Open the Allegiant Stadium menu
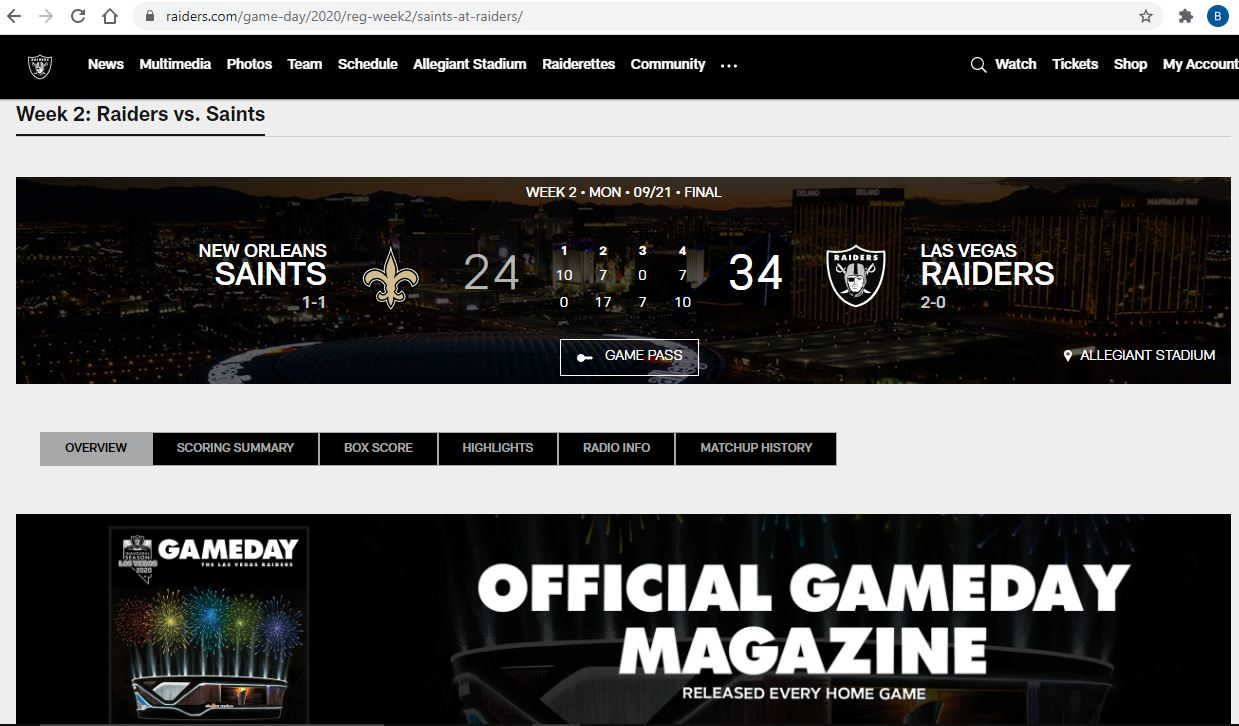 (470, 64)
